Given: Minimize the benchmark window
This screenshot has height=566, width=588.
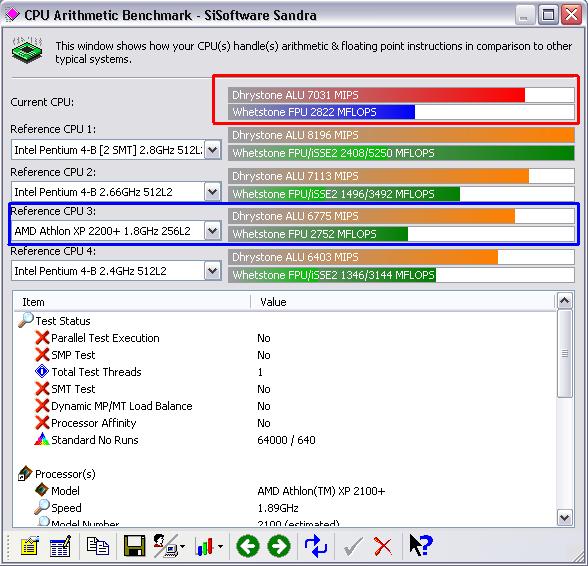Looking at the screenshot, I should (524, 15).
